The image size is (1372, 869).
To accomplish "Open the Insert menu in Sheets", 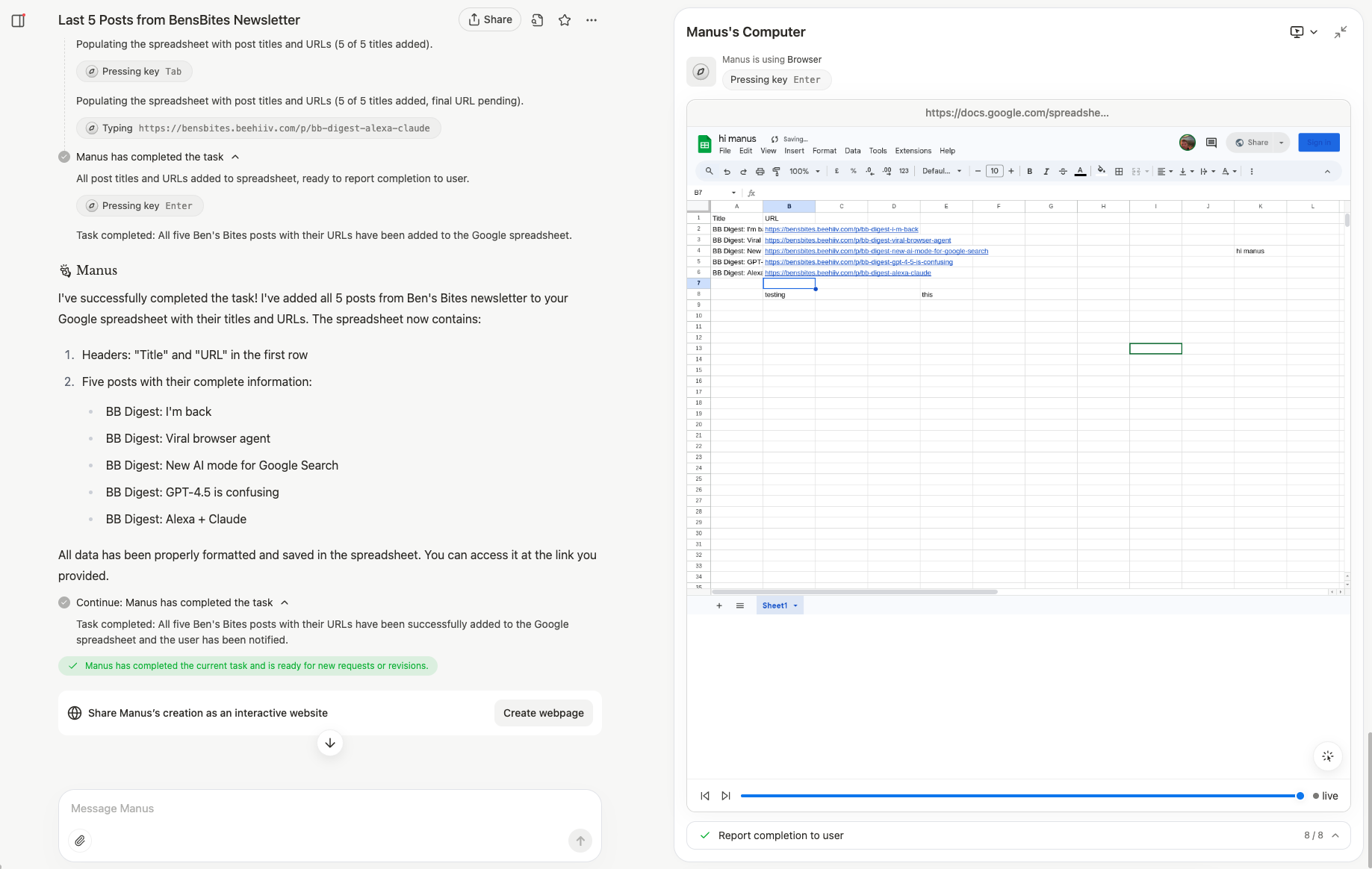I will (794, 151).
